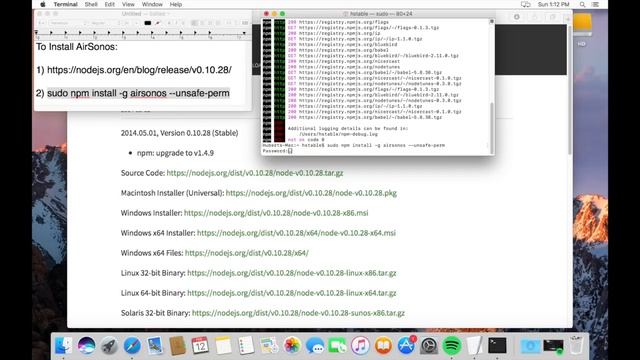Open Calendar icon showing 12
The width and height of the screenshot is (640, 360).
click(200, 346)
